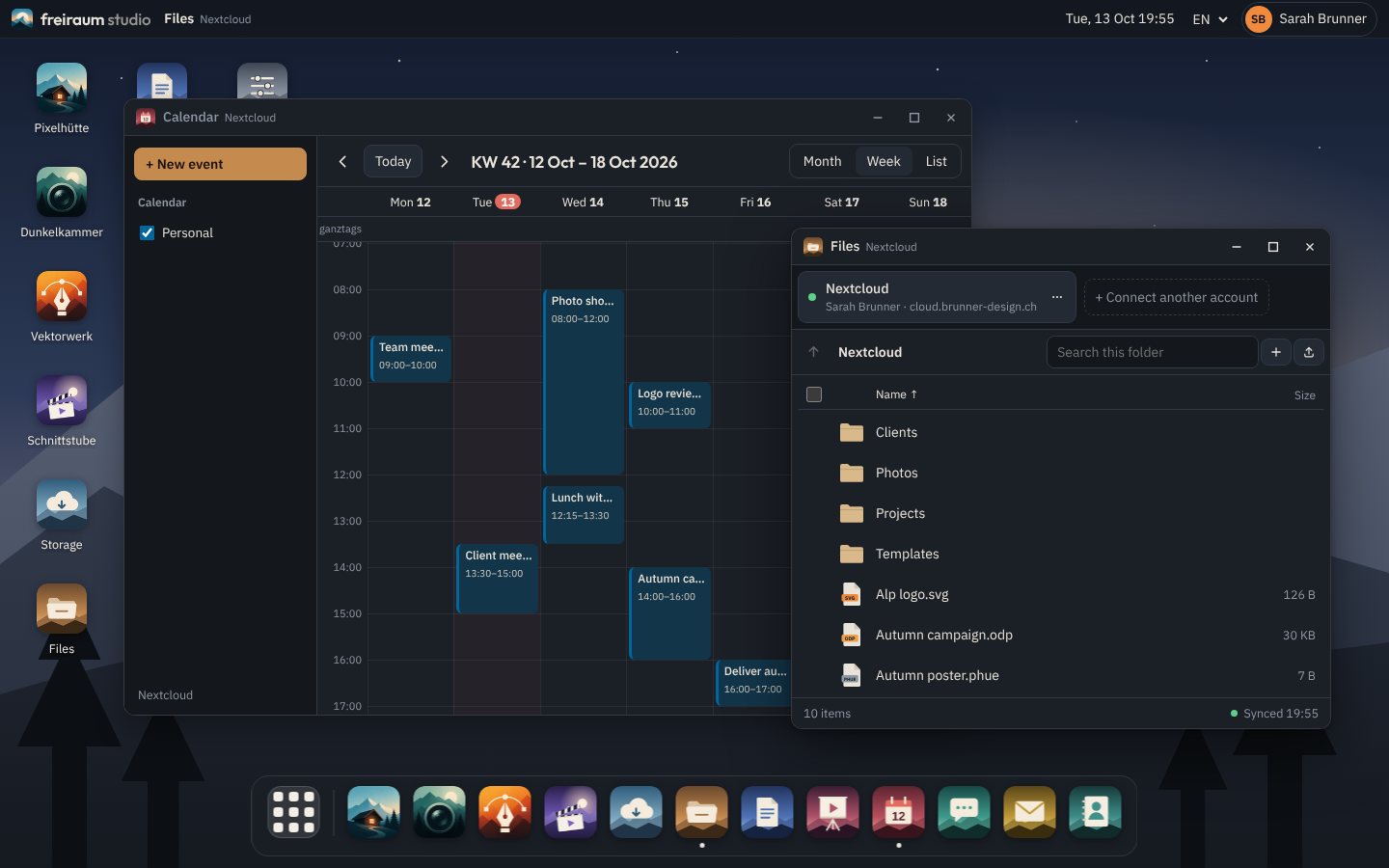Uncheck the Personal calendar checkbox

tap(147, 232)
